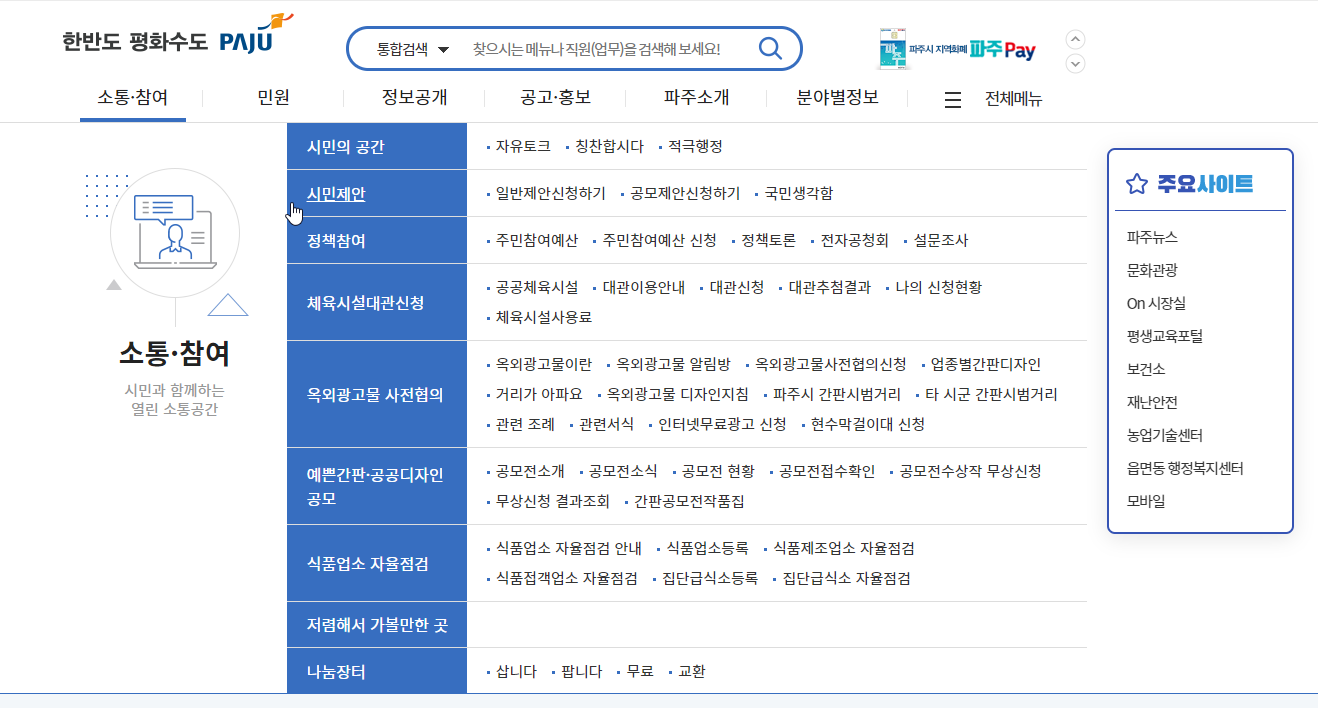Click the 시민제안 category
Screen dimensions: 1318x708
tap(377, 194)
